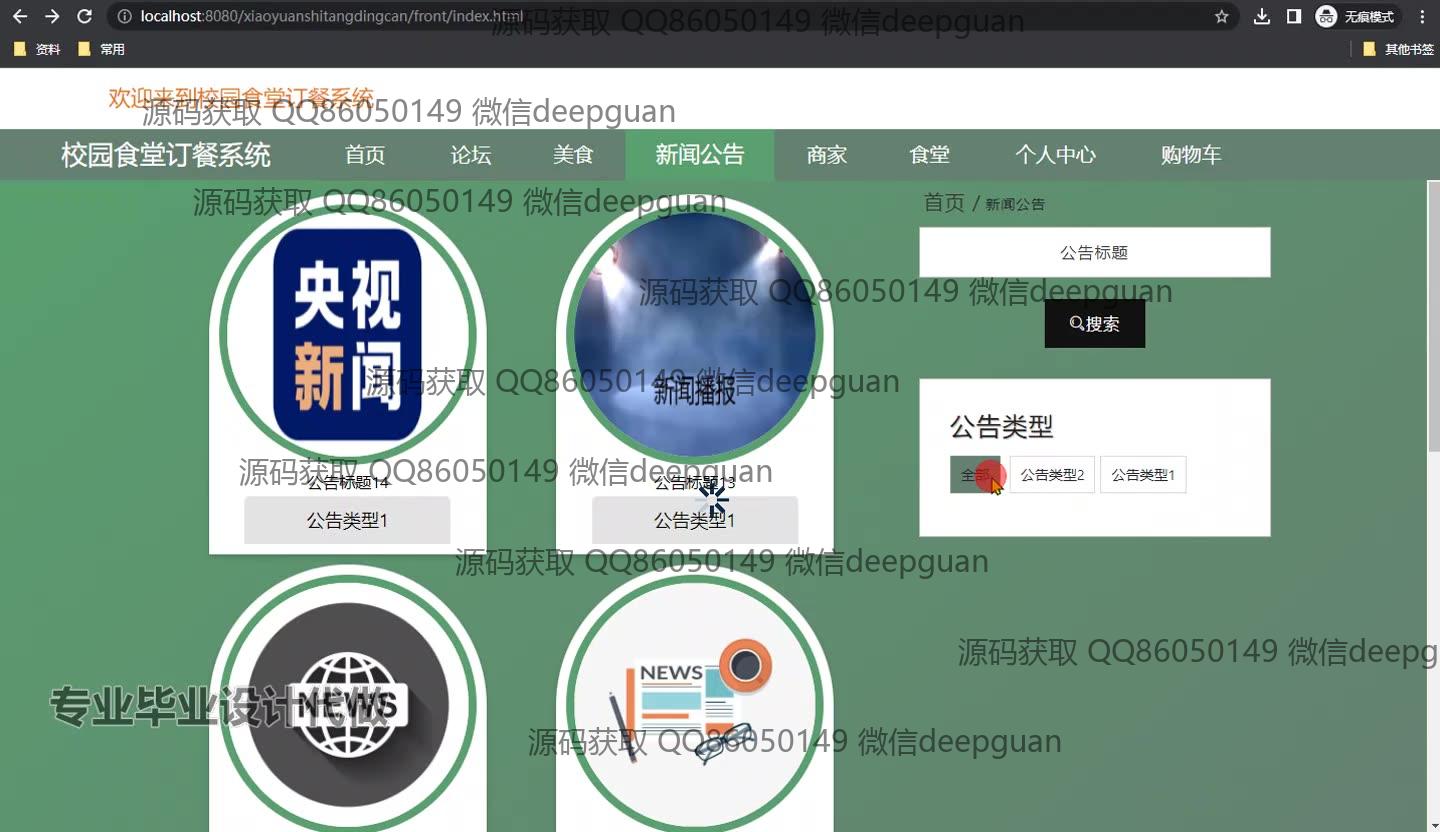The width and height of the screenshot is (1440, 832).
Task: Click the 公告类型1 tag under 公告标题13
Action: [x=695, y=520]
